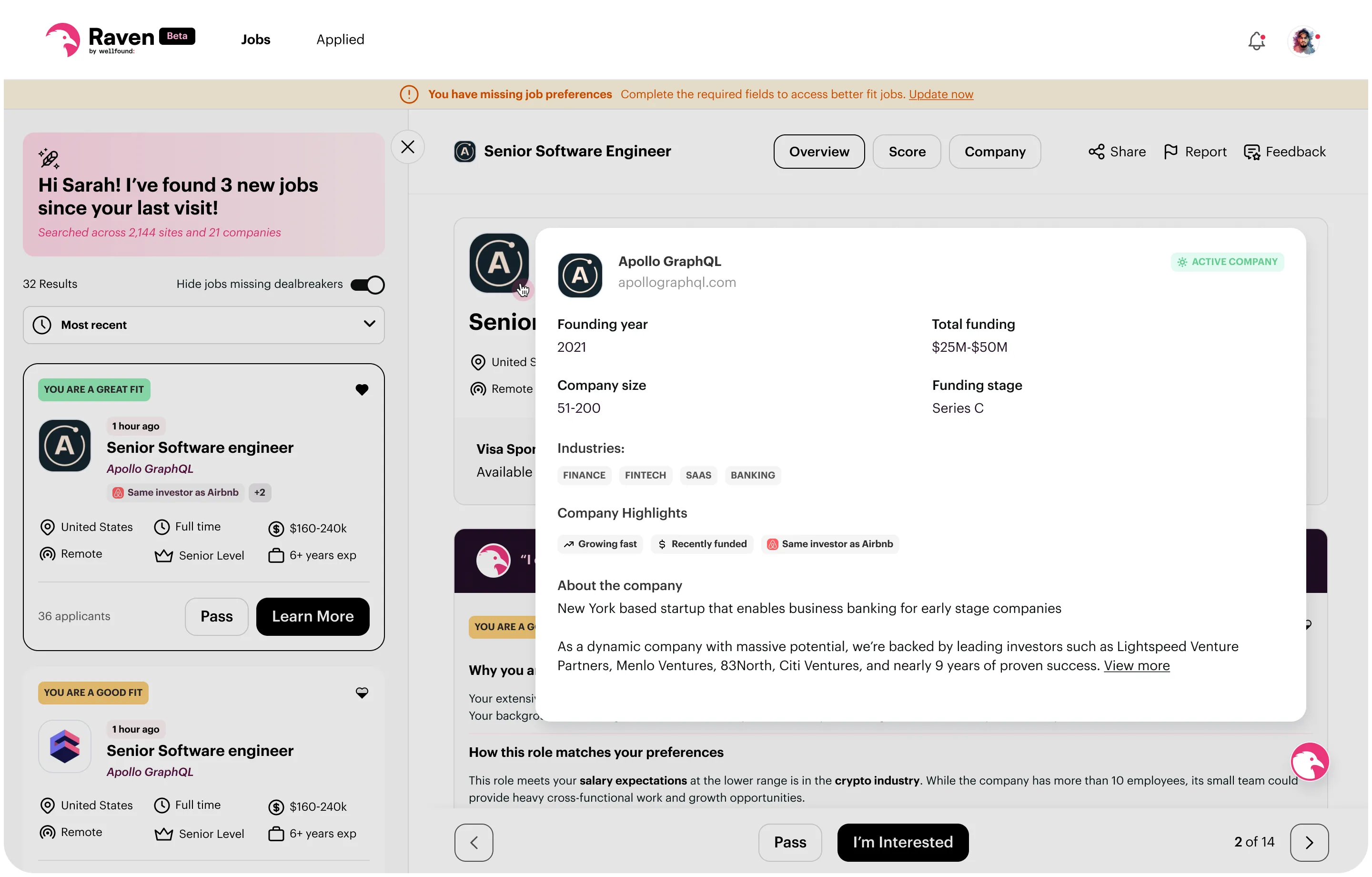The height and width of the screenshot is (877, 1372).
Task: Click Apollo GraphQL logo in detail header
Action: click(x=465, y=151)
